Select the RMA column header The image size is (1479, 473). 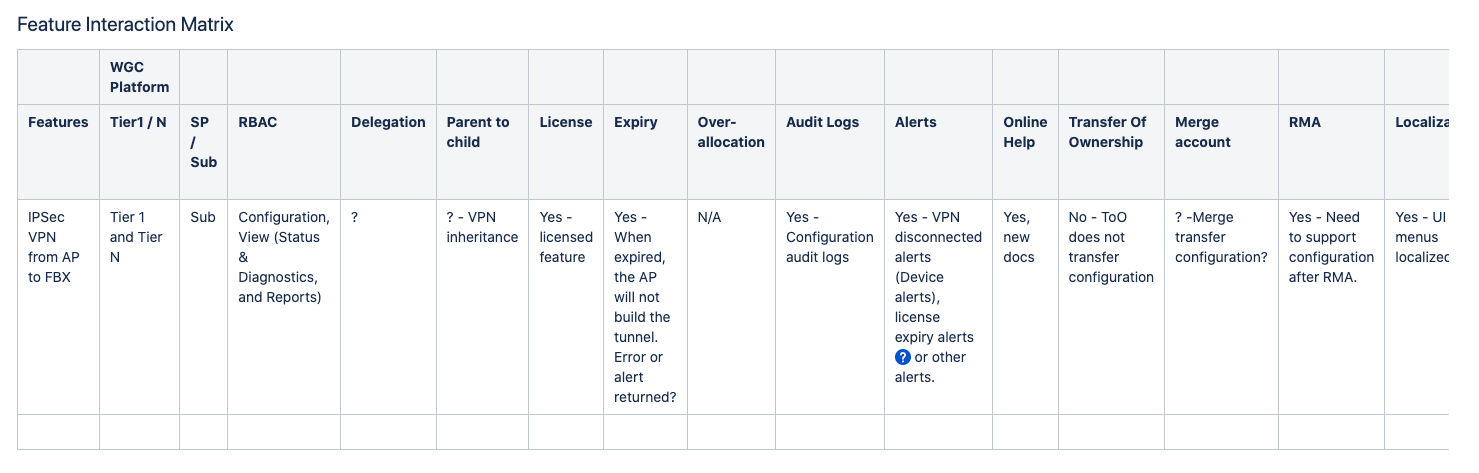[1305, 122]
